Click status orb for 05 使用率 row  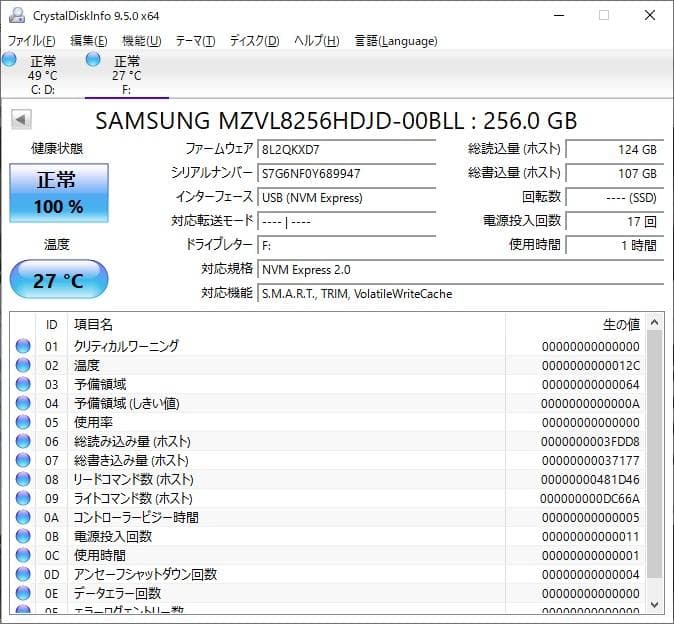[x=23, y=422]
